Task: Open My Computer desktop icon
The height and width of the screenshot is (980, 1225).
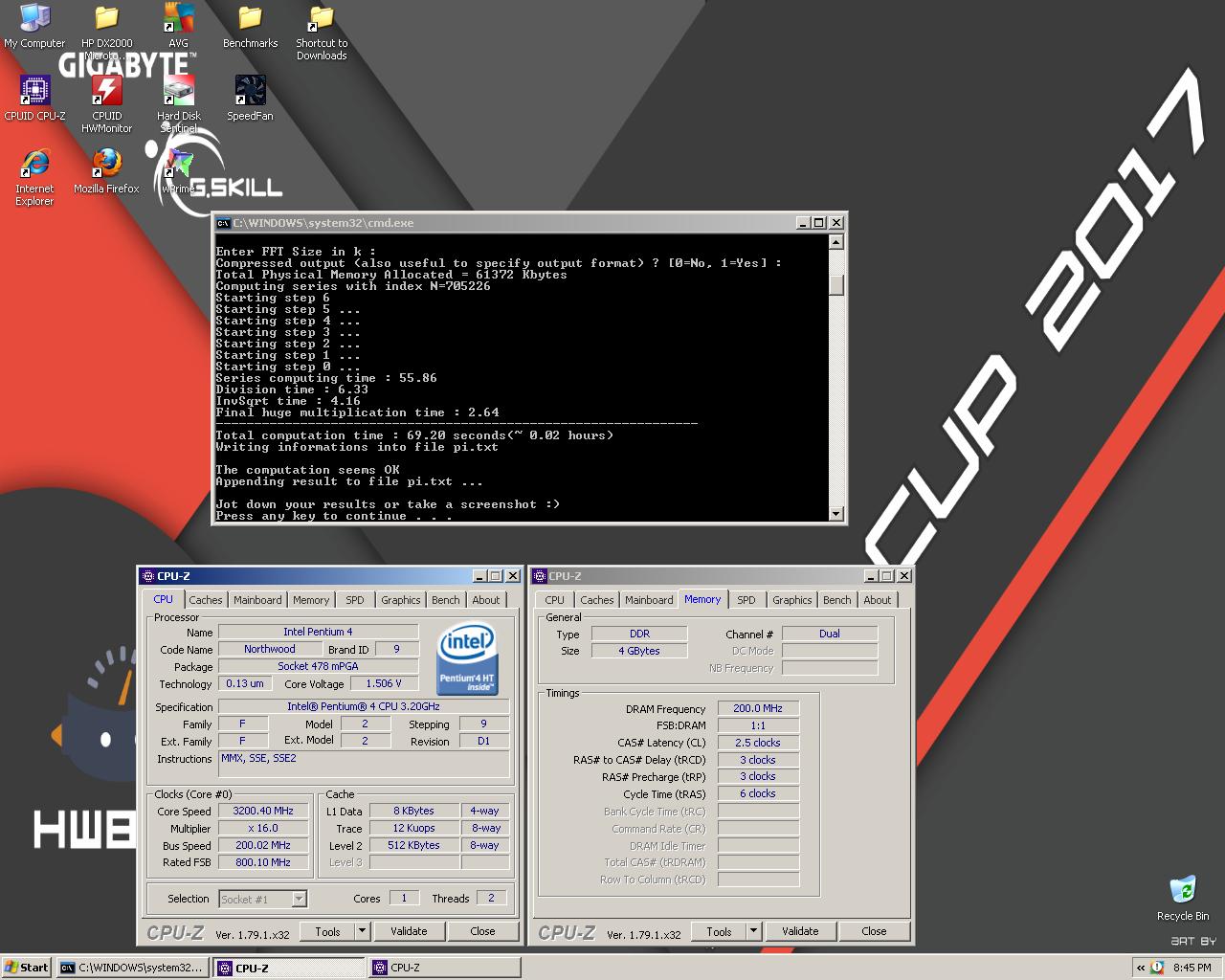Action: click(34, 26)
